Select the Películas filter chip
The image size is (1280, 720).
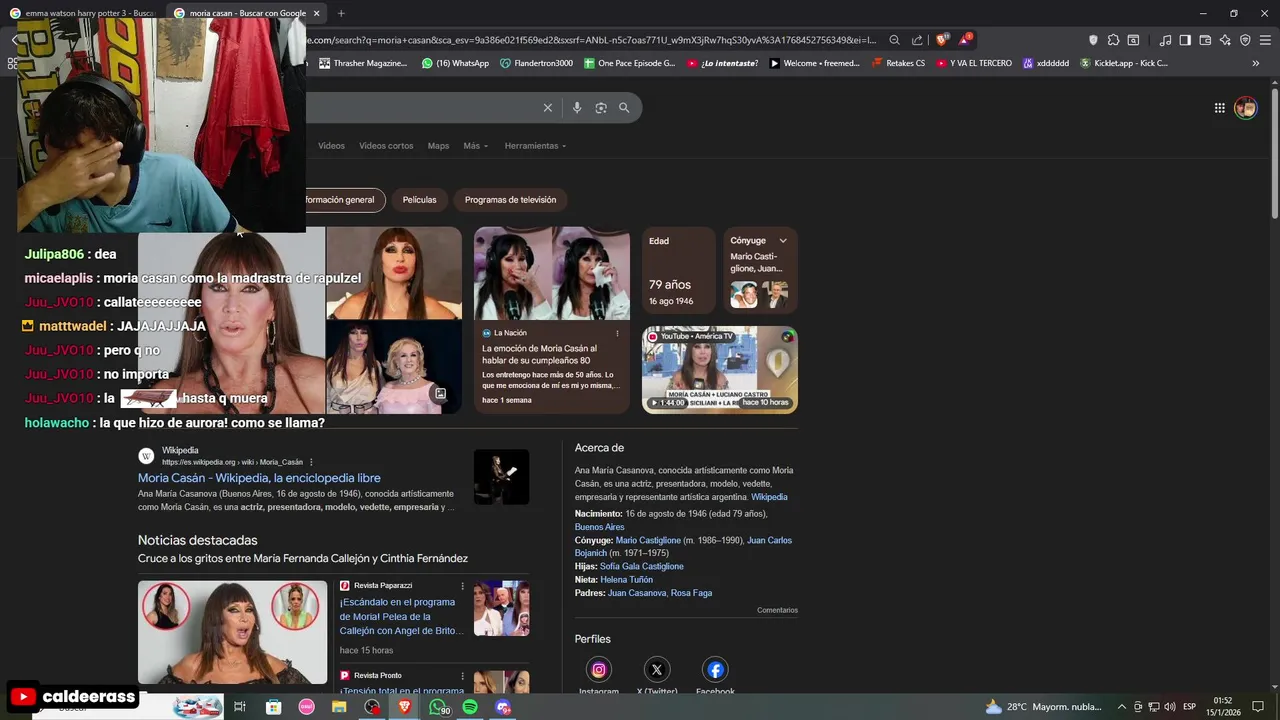pos(419,200)
